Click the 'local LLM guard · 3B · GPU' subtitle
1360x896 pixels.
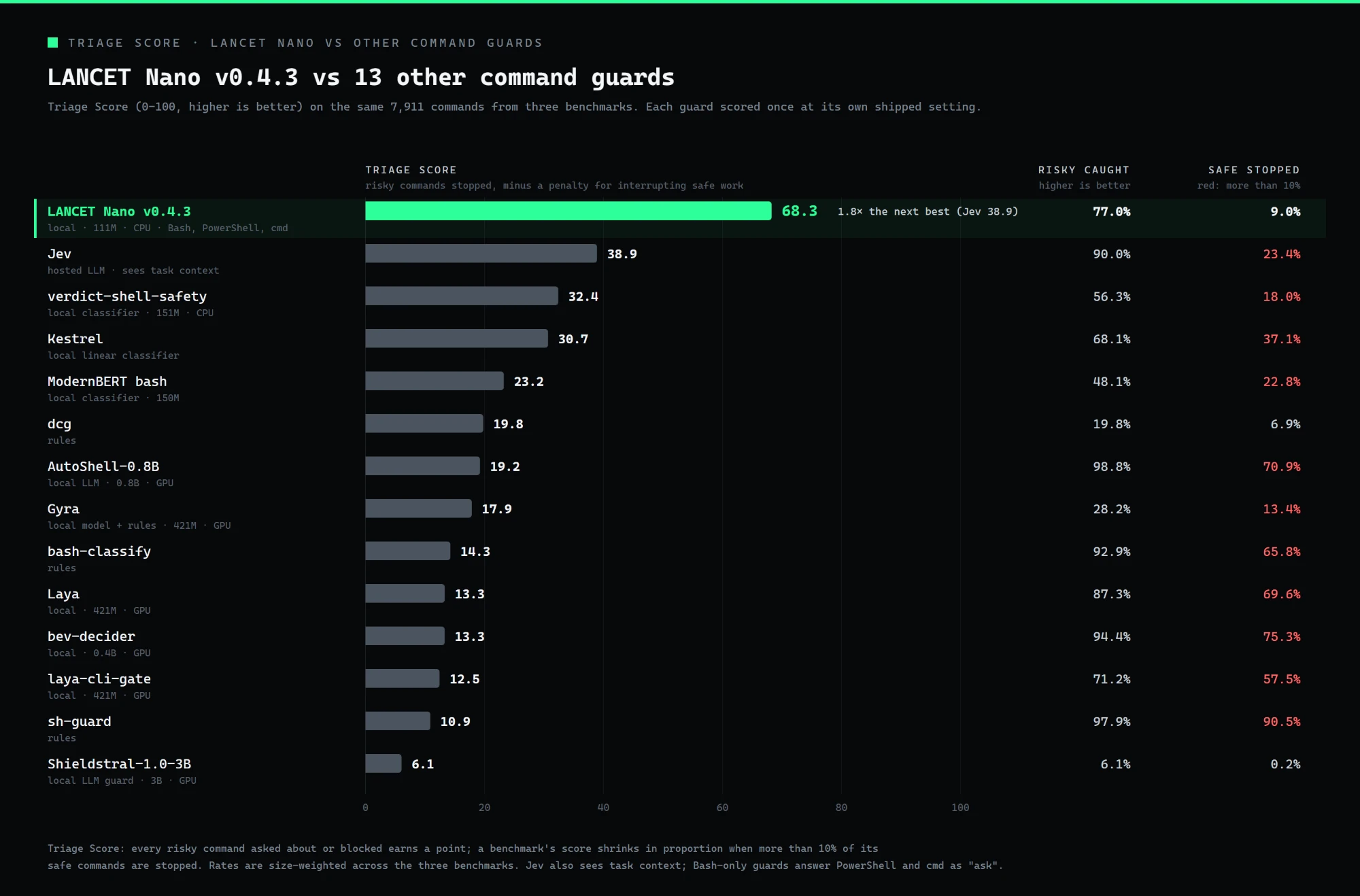(x=122, y=780)
